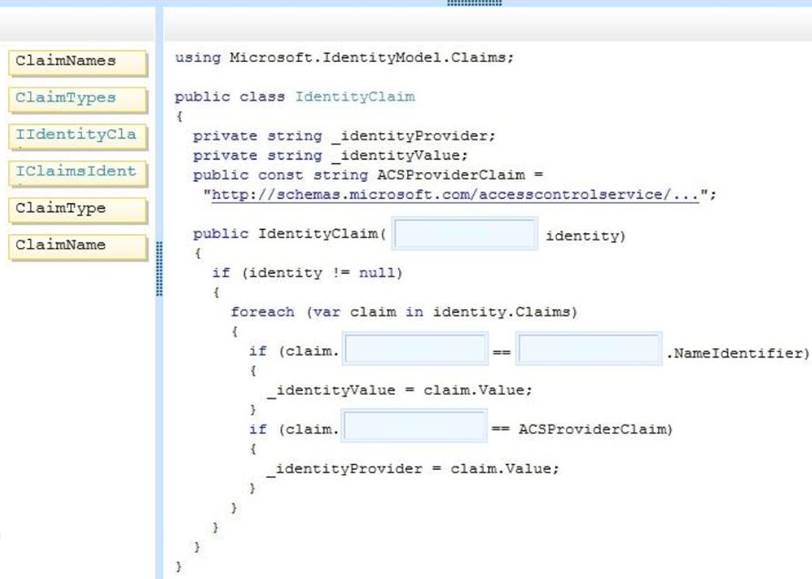Open the schemas.microsoft.com accesscontrolservice link

pos(455,195)
